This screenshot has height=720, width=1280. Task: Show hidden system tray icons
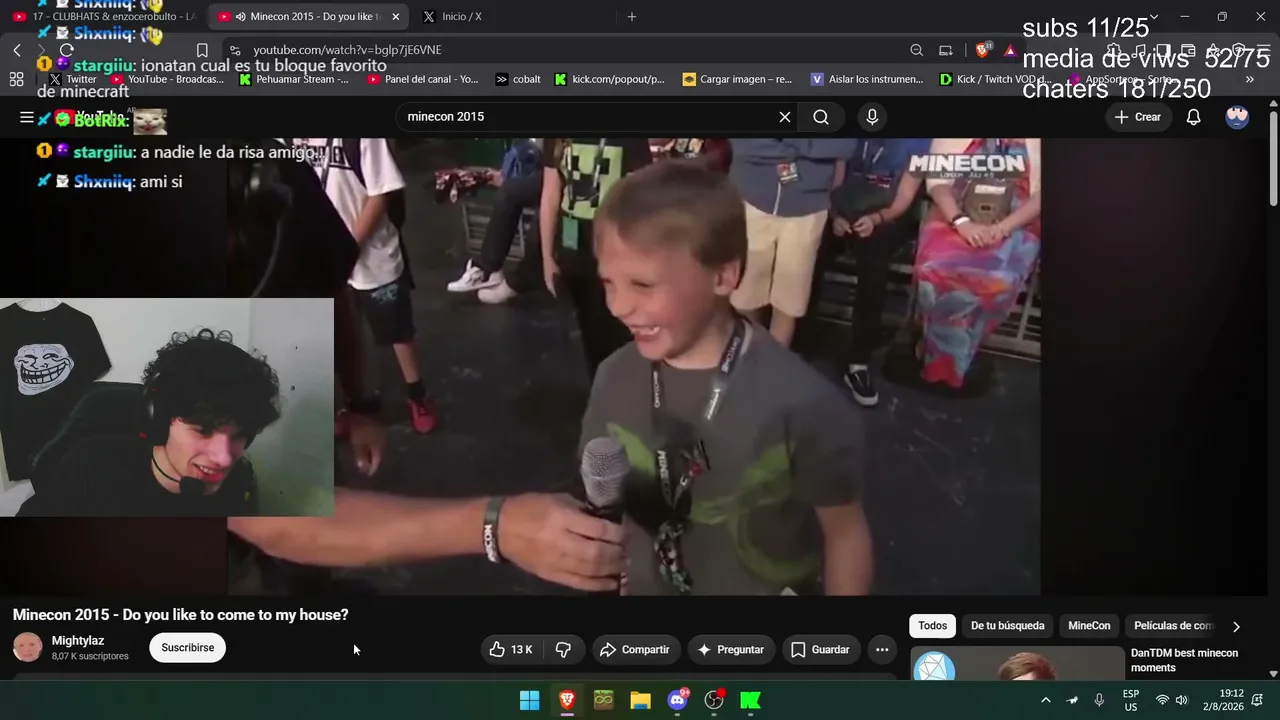click(x=1046, y=700)
